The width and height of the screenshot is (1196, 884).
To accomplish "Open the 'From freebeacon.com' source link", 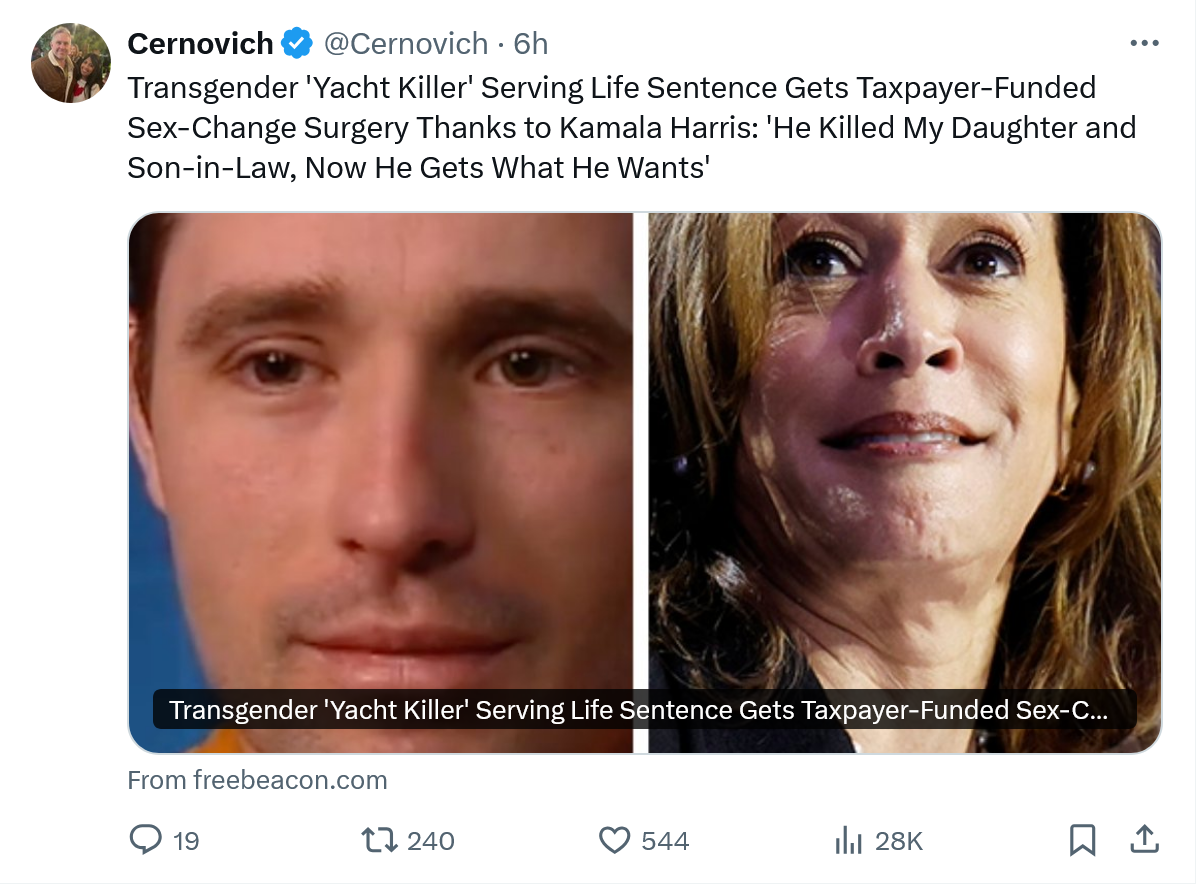I will [x=257, y=780].
